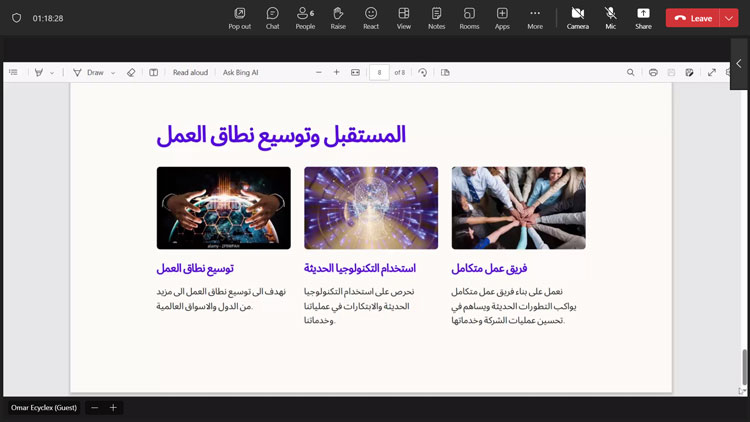The image size is (750, 422).
Task: Raise your hand in the meeting
Action: point(338,17)
